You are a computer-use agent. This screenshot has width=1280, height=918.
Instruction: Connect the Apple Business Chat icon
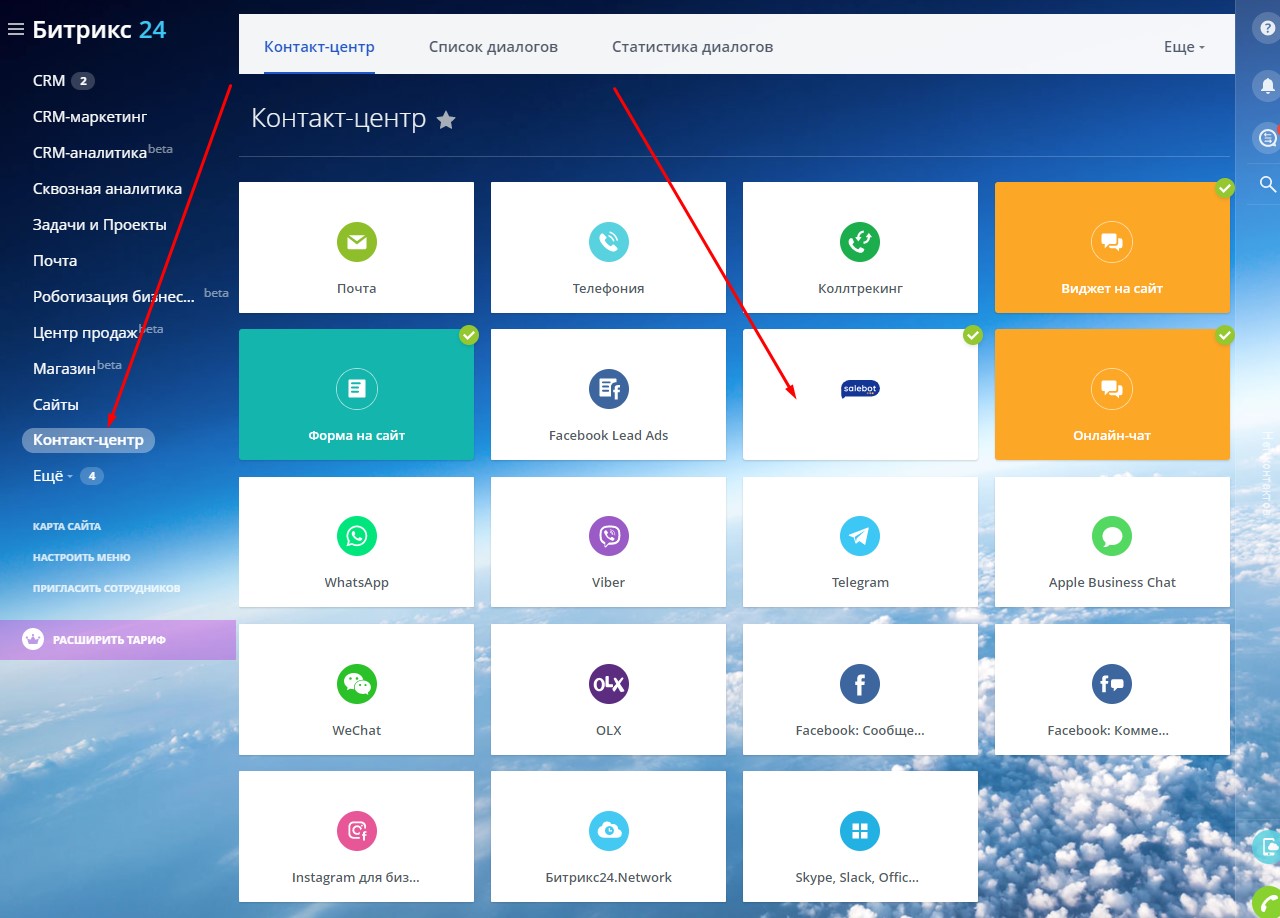1112,536
